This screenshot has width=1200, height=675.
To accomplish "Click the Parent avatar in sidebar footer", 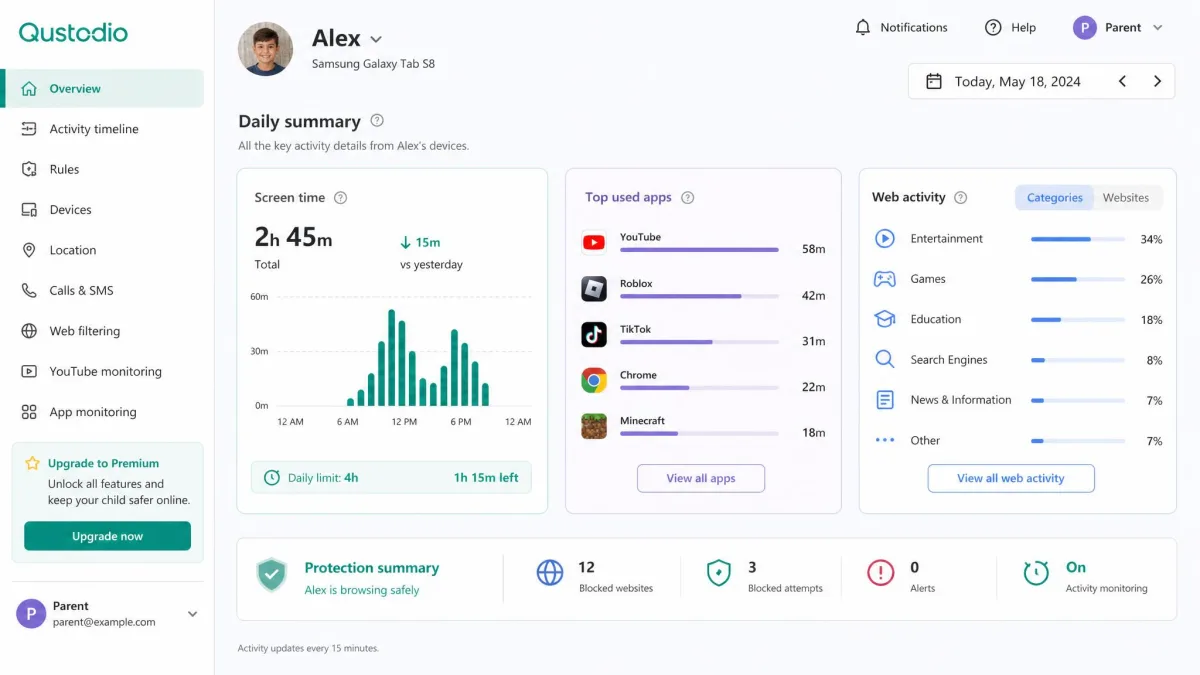I will coord(31,614).
